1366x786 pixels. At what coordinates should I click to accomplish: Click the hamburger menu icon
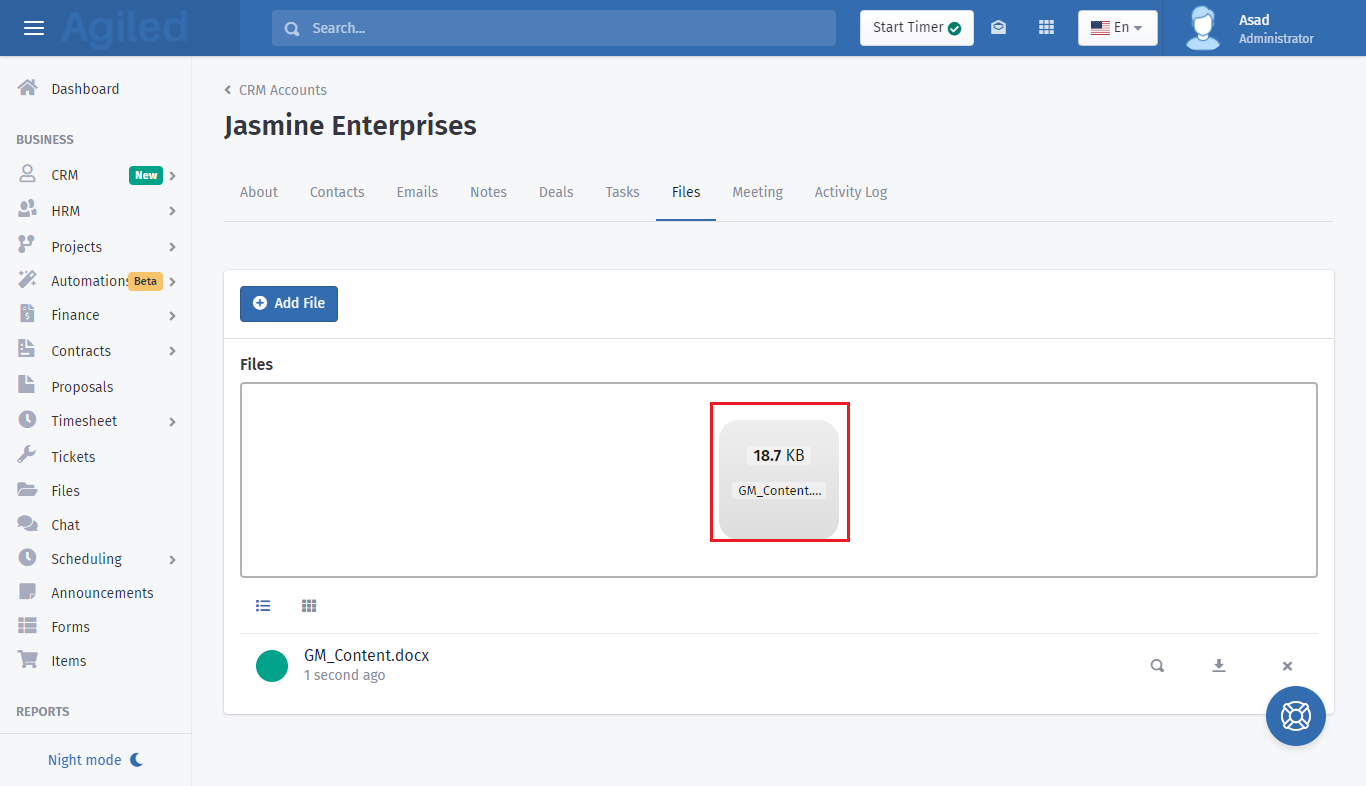pyautogui.click(x=34, y=28)
